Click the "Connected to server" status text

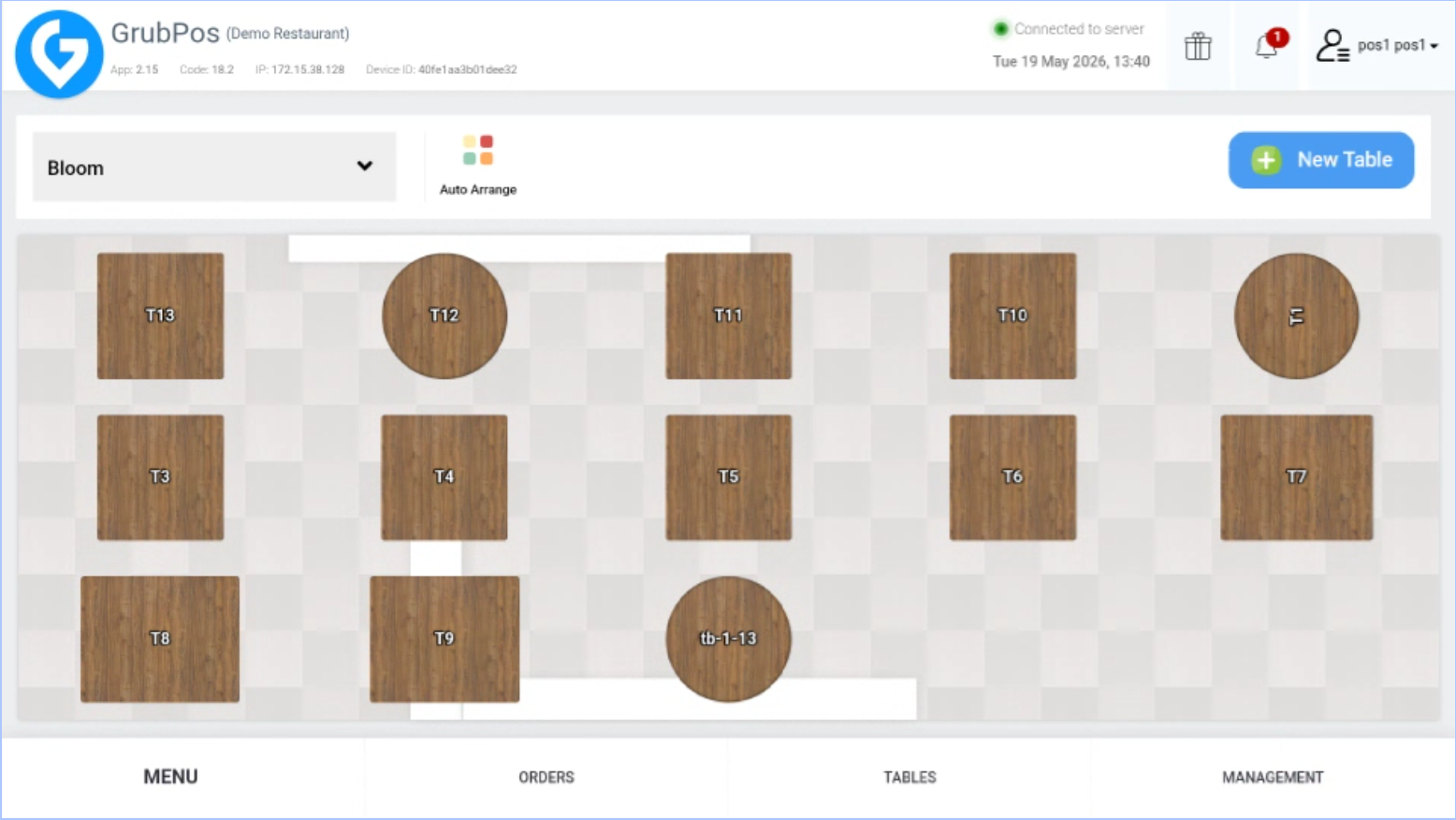pos(1079,29)
